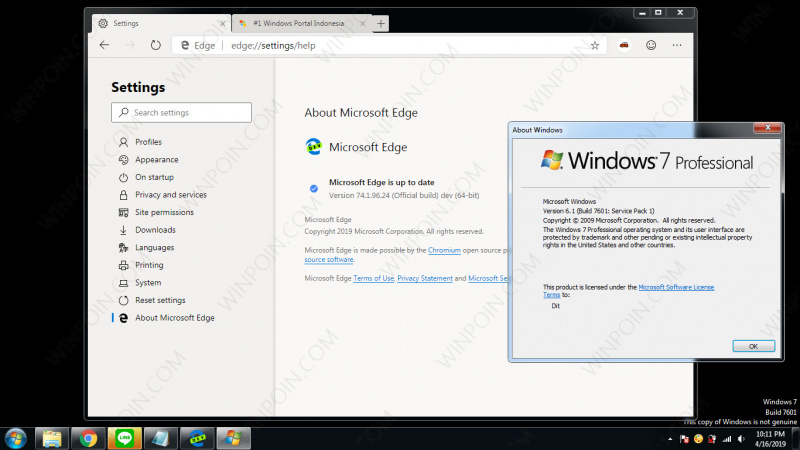Maximize the Edge browser window
The height and width of the screenshot is (450, 800).
point(658,13)
